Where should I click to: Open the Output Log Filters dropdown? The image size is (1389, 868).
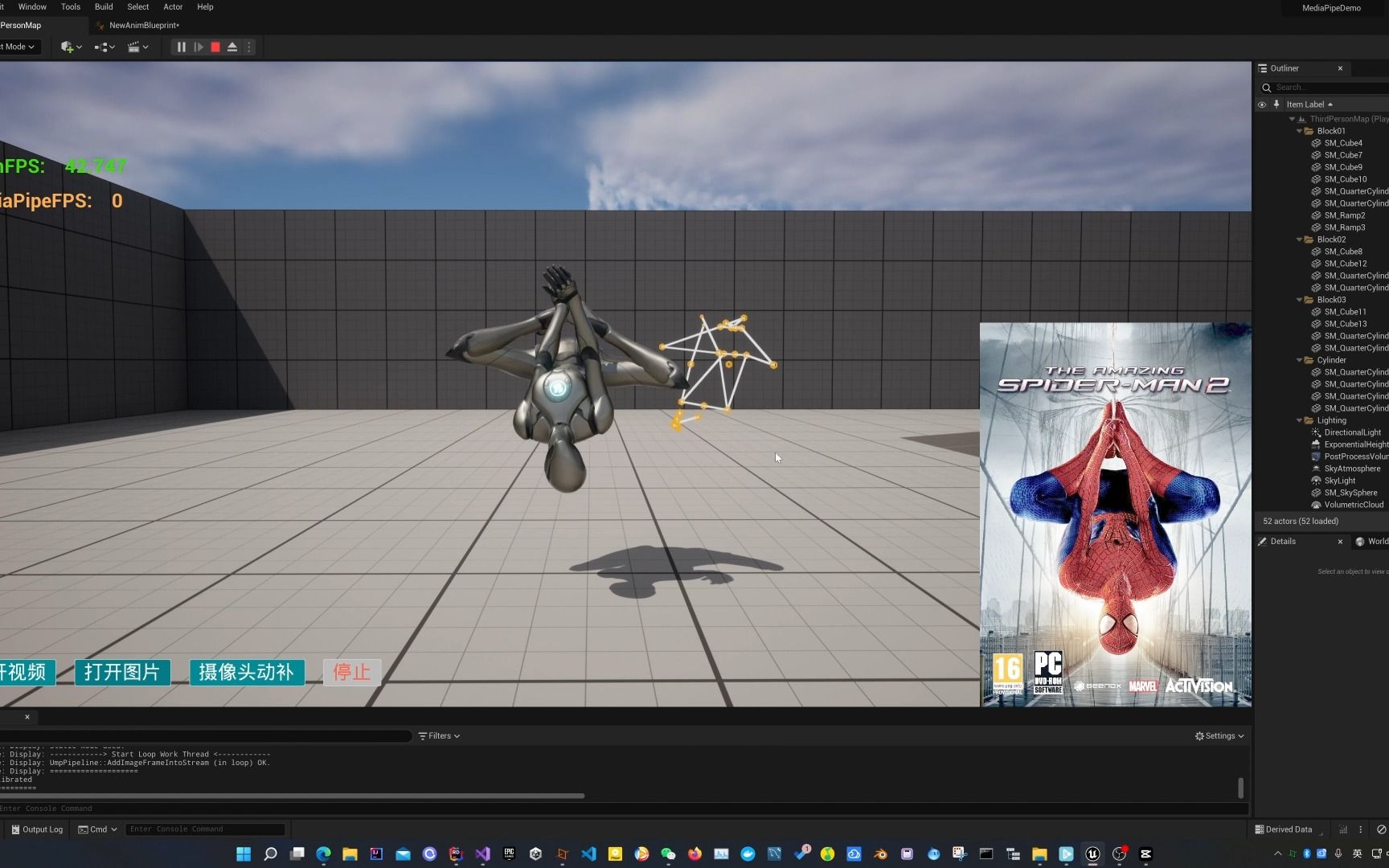(440, 735)
